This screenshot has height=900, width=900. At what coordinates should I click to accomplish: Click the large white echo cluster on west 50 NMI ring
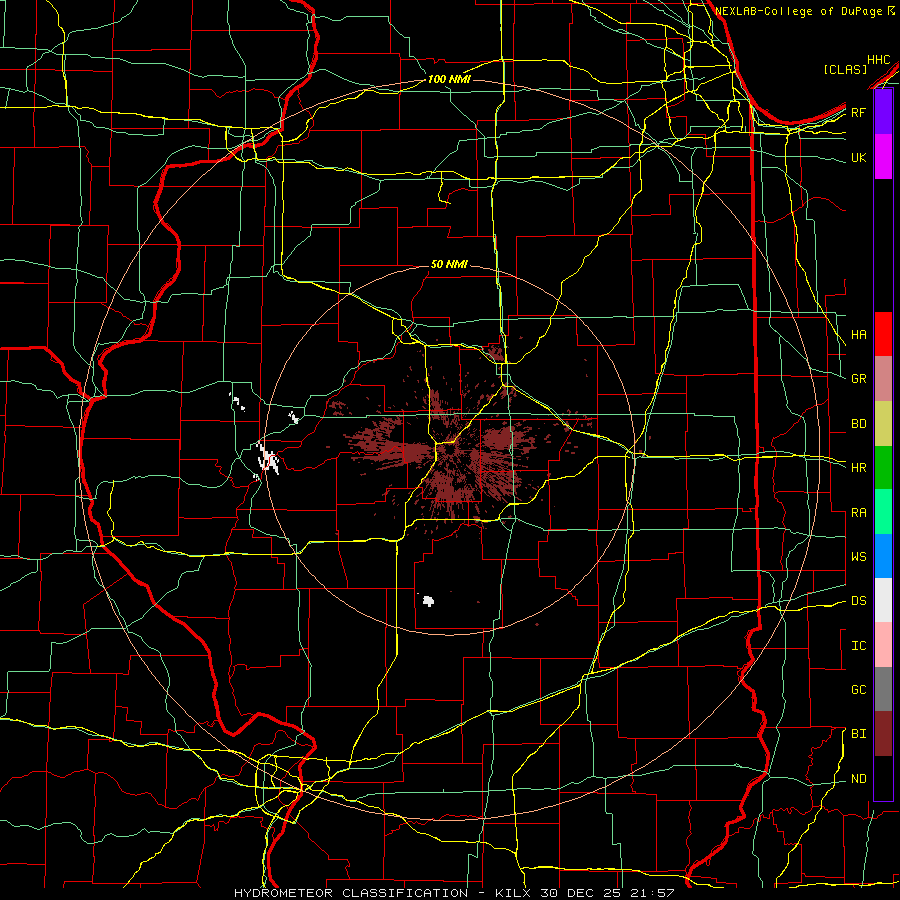tap(268, 457)
